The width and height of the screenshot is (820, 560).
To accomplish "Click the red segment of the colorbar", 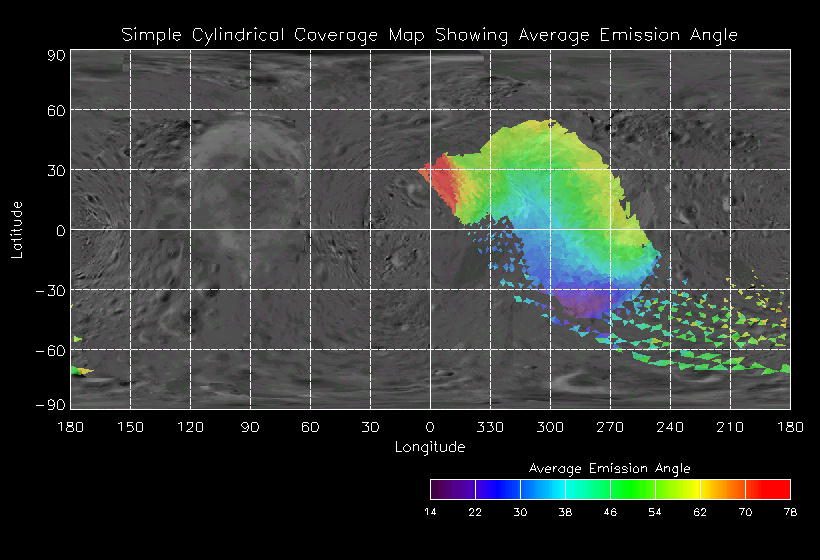I will [768, 489].
